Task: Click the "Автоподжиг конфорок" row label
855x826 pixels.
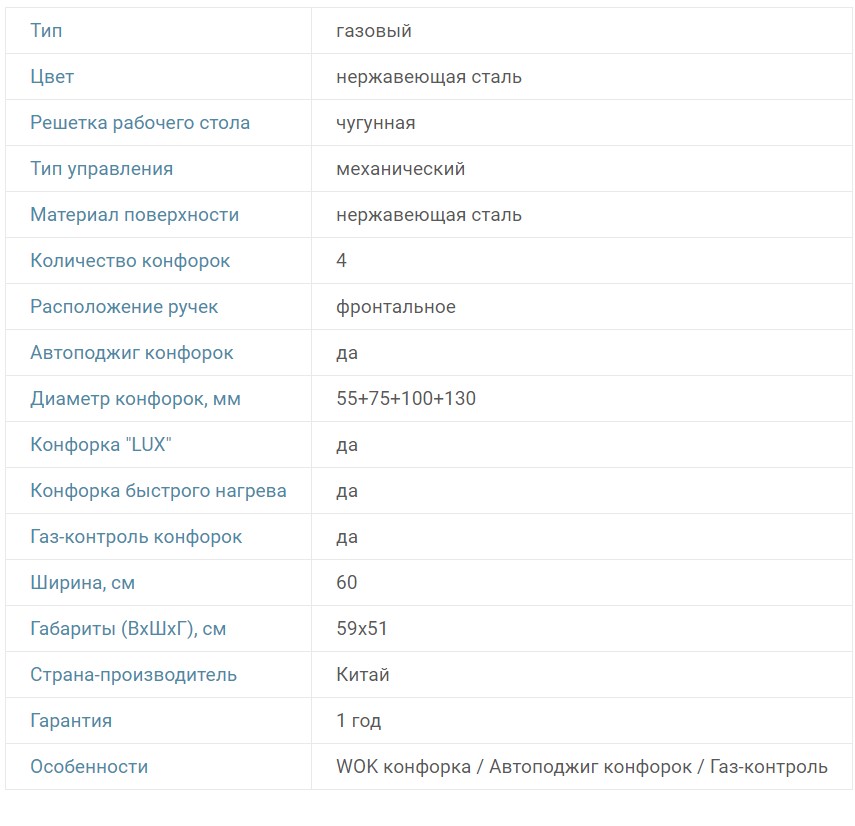Action: [x=131, y=353]
